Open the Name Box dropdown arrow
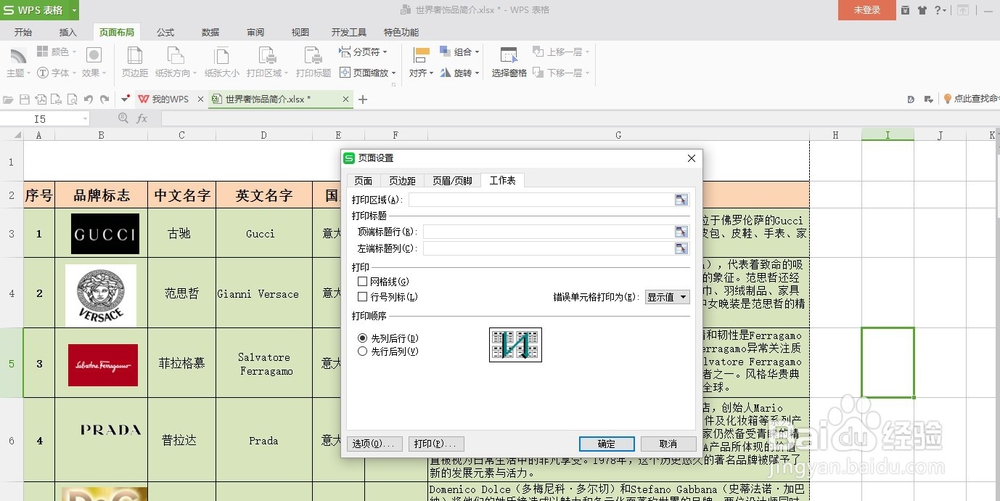The width and height of the screenshot is (1000, 501). pyautogui.click(x=84, y=119)
